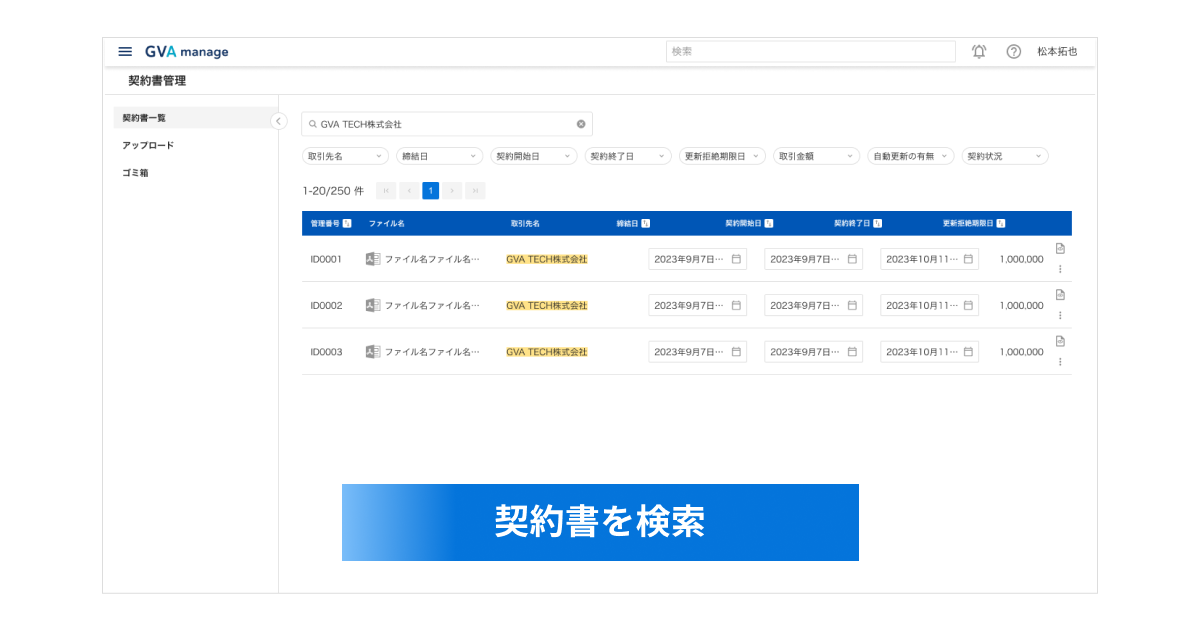Open the help question mark icon

[1013, 52]
